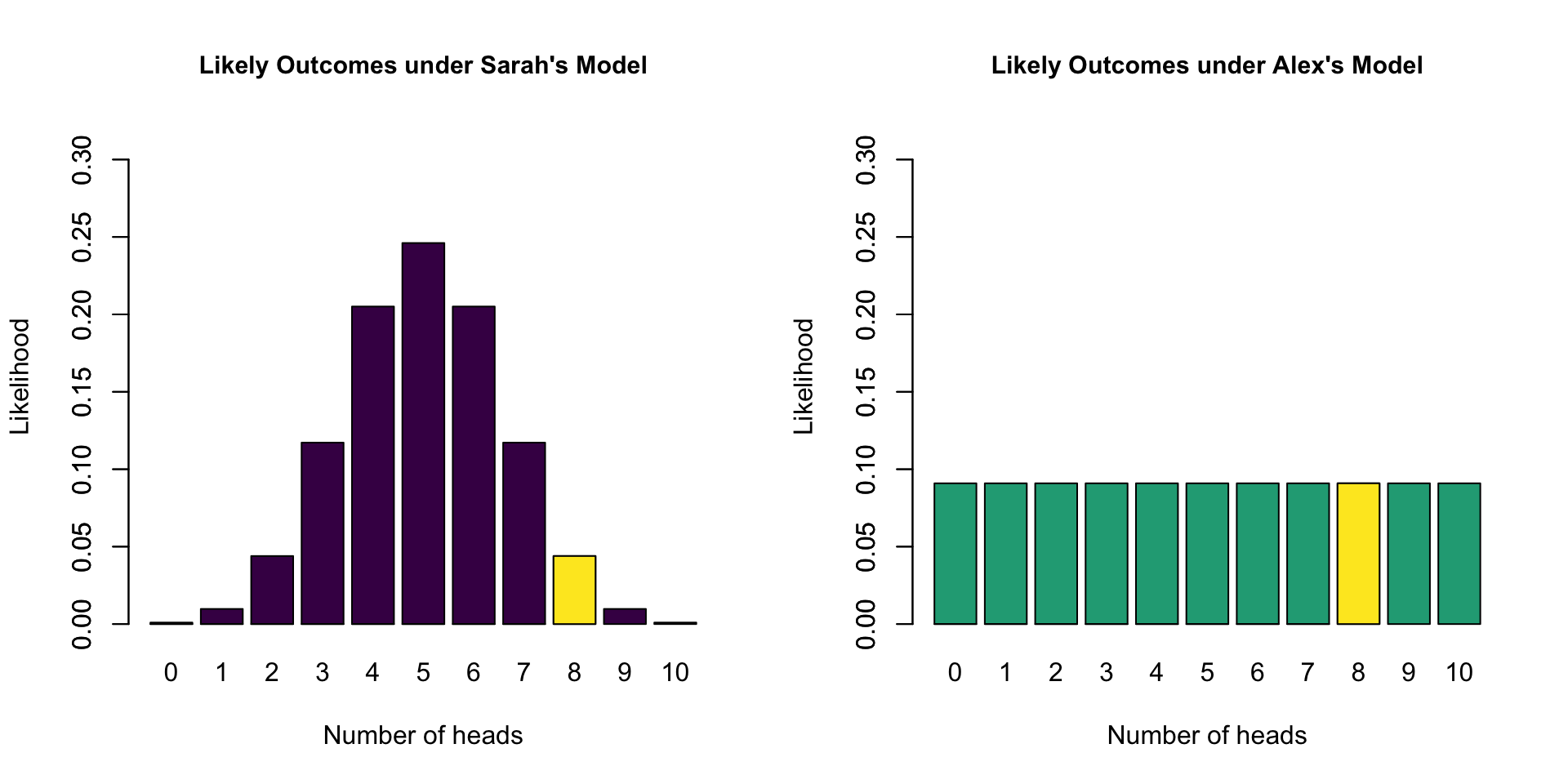Select the purple bar for 4 heads
The image size is (1568, 784).
coord(372,465)
